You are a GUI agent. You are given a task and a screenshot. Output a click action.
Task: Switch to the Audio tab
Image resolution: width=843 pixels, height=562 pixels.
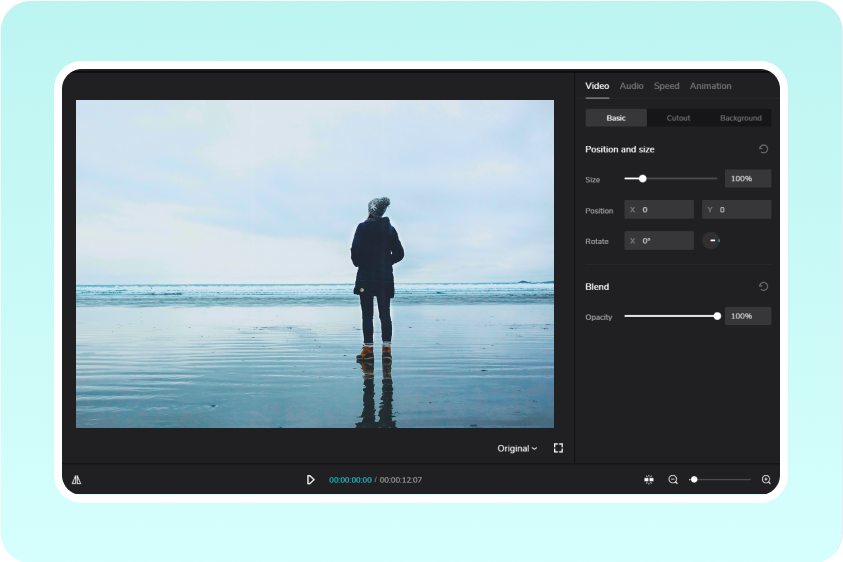click(x=631, y=86)
